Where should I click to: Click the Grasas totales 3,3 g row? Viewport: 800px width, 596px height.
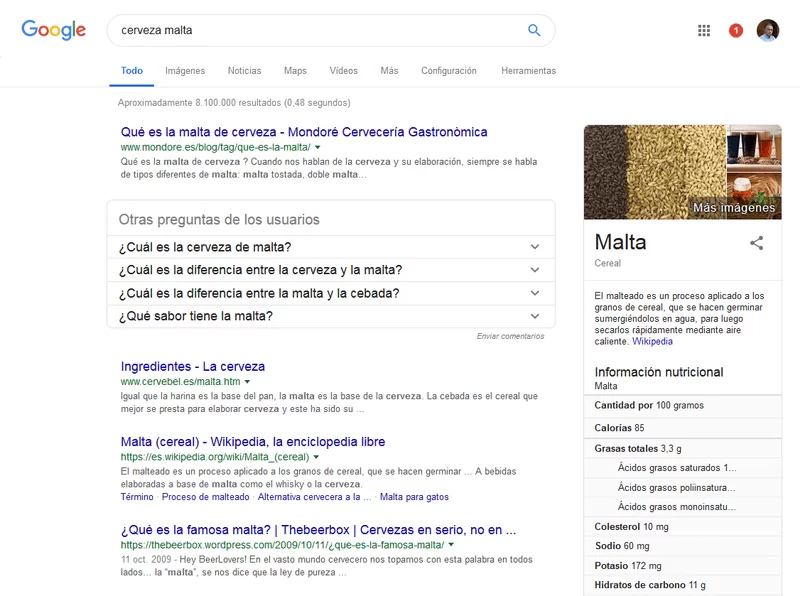point(683,449)
